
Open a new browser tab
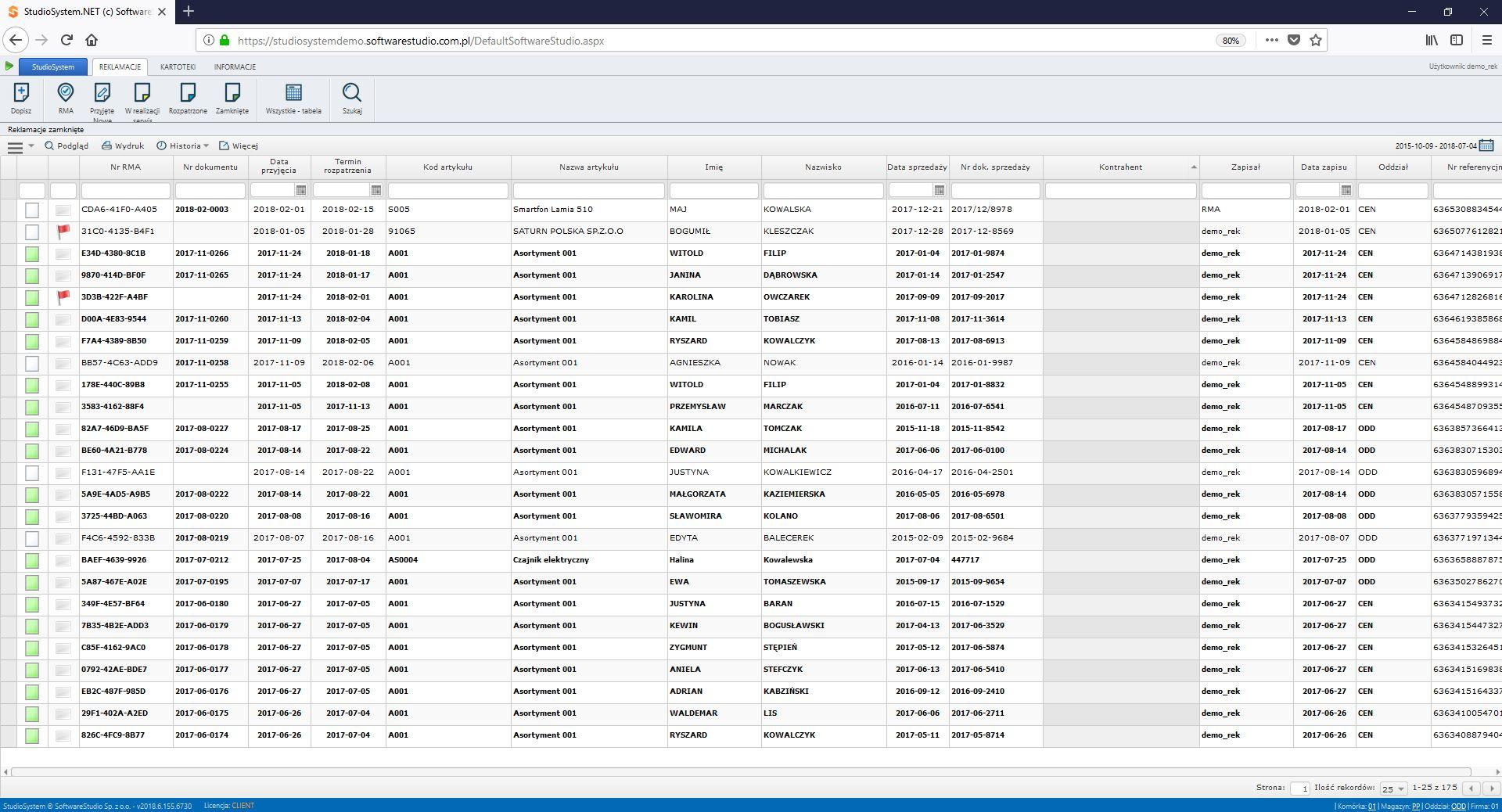[189, 11]
